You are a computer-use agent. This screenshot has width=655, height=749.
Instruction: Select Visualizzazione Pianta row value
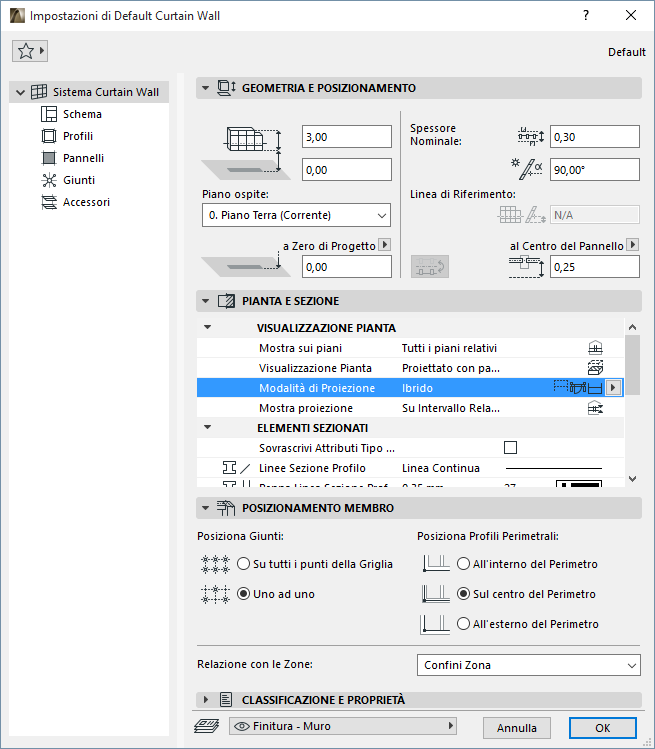coord(451,368)
